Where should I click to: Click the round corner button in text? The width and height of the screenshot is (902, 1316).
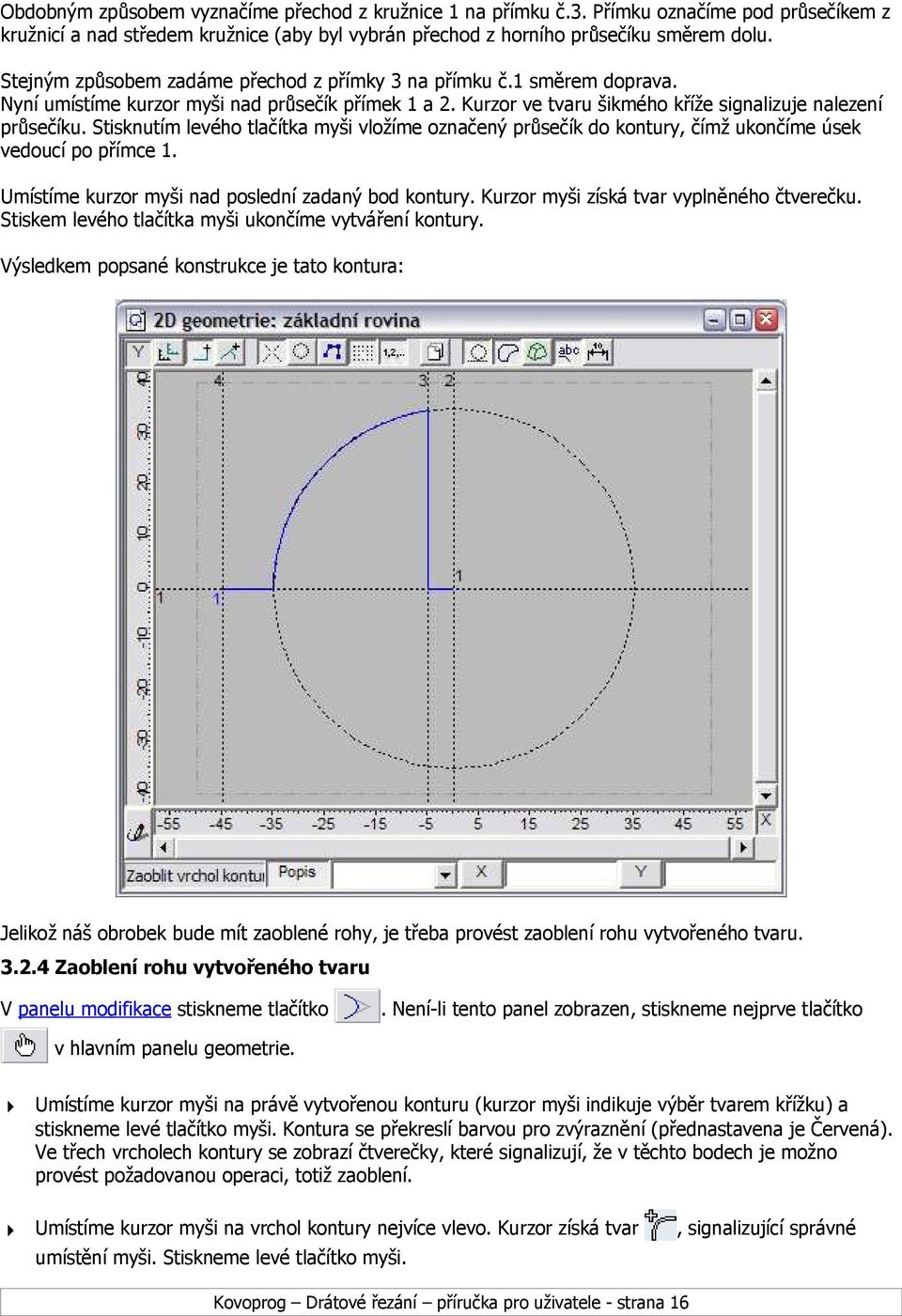click(x=357, y=1008)
